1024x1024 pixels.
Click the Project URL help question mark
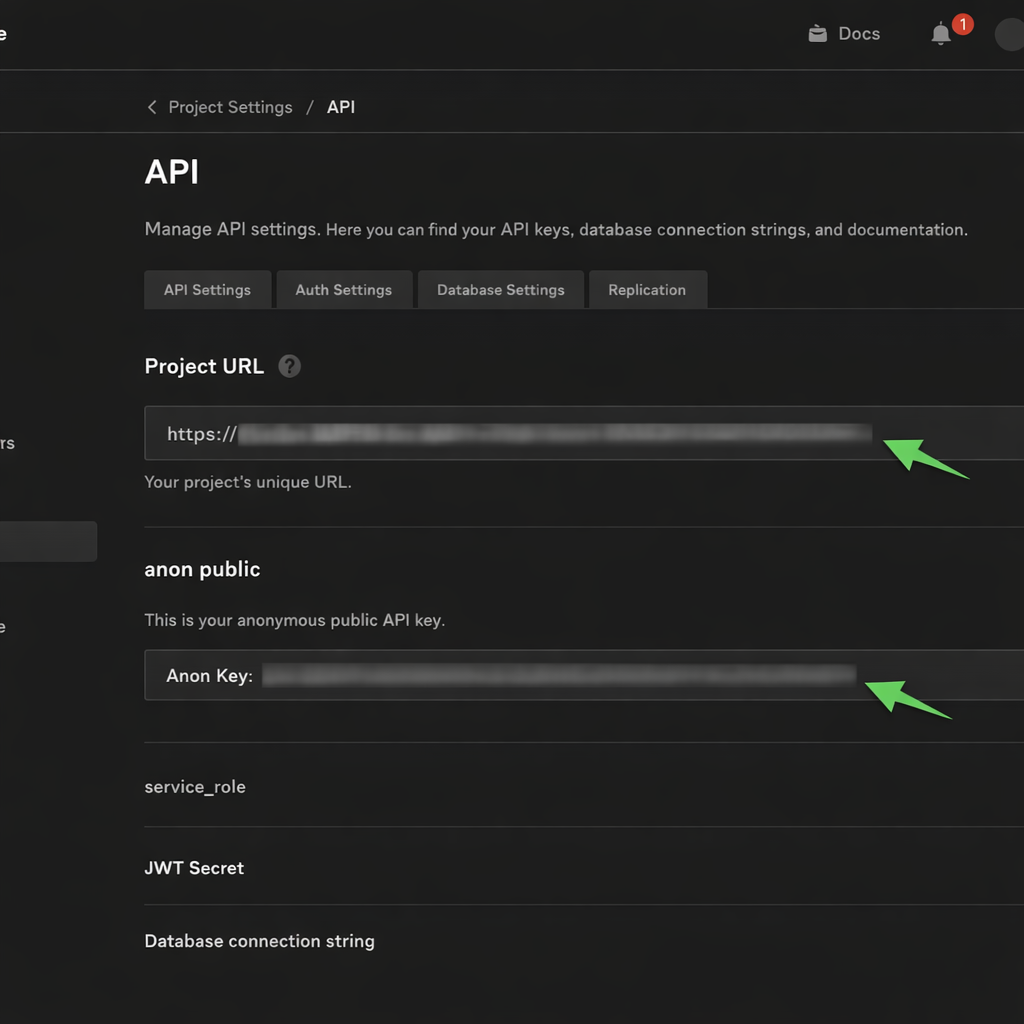pyautogui.click(x=289, y=366)
